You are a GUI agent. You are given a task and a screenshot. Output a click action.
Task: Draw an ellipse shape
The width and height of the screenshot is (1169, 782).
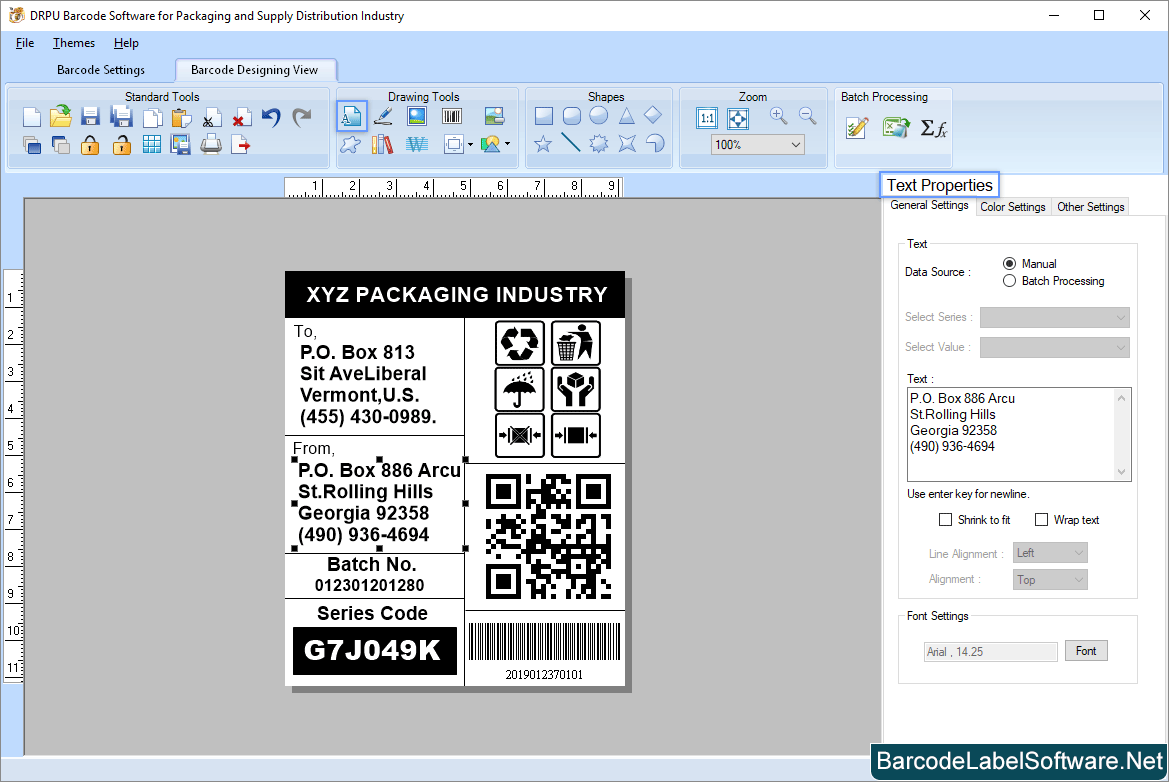(x=599, y=116)
